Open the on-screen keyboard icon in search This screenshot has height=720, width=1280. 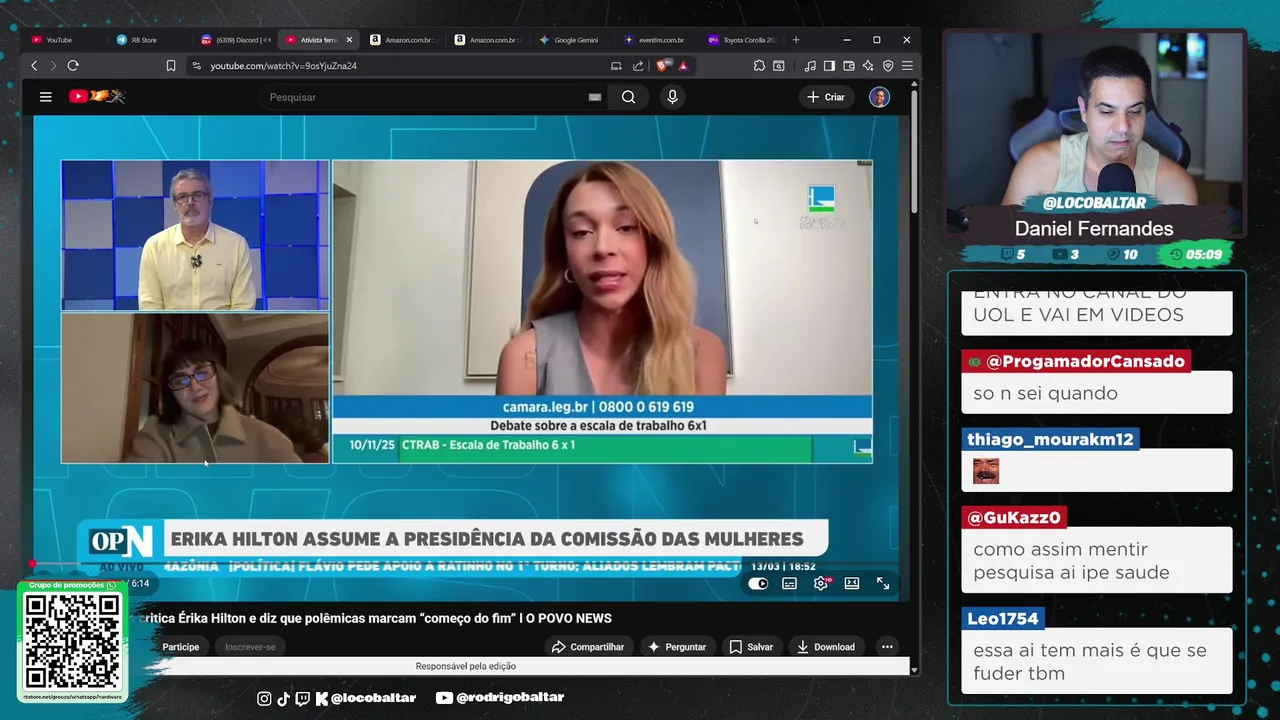coord(595,97)
